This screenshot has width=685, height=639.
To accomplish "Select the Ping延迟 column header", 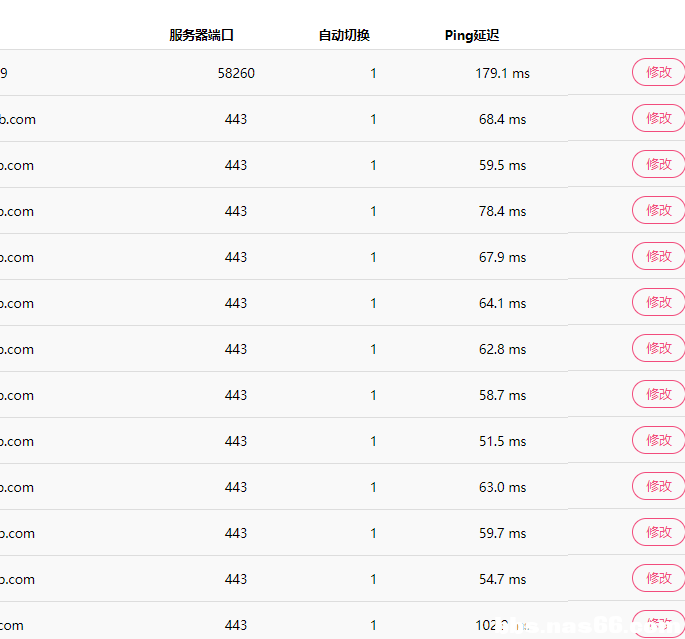I will [x=471, y=35].
